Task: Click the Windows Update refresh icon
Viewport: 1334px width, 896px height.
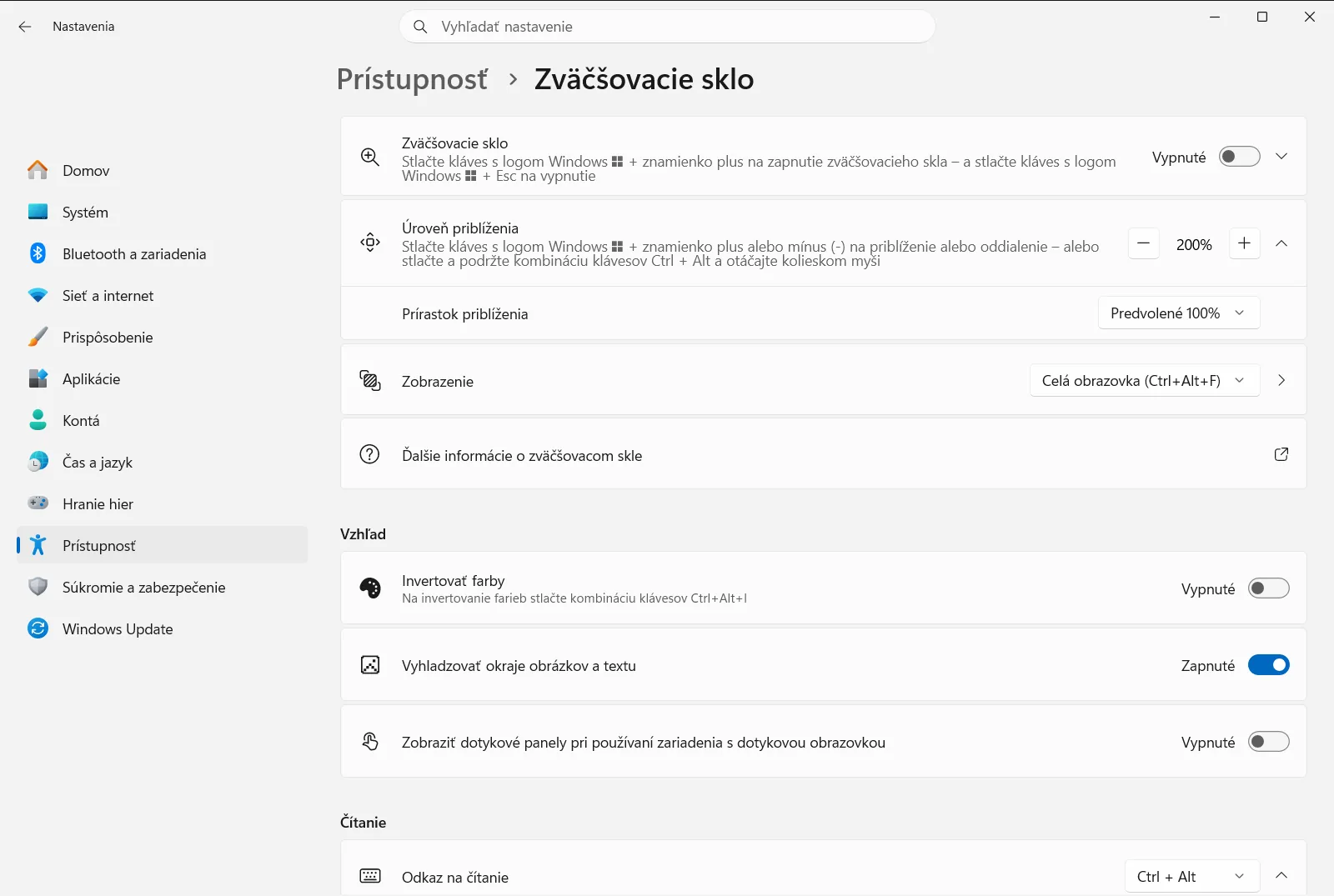Action: (x=38, y=628)
